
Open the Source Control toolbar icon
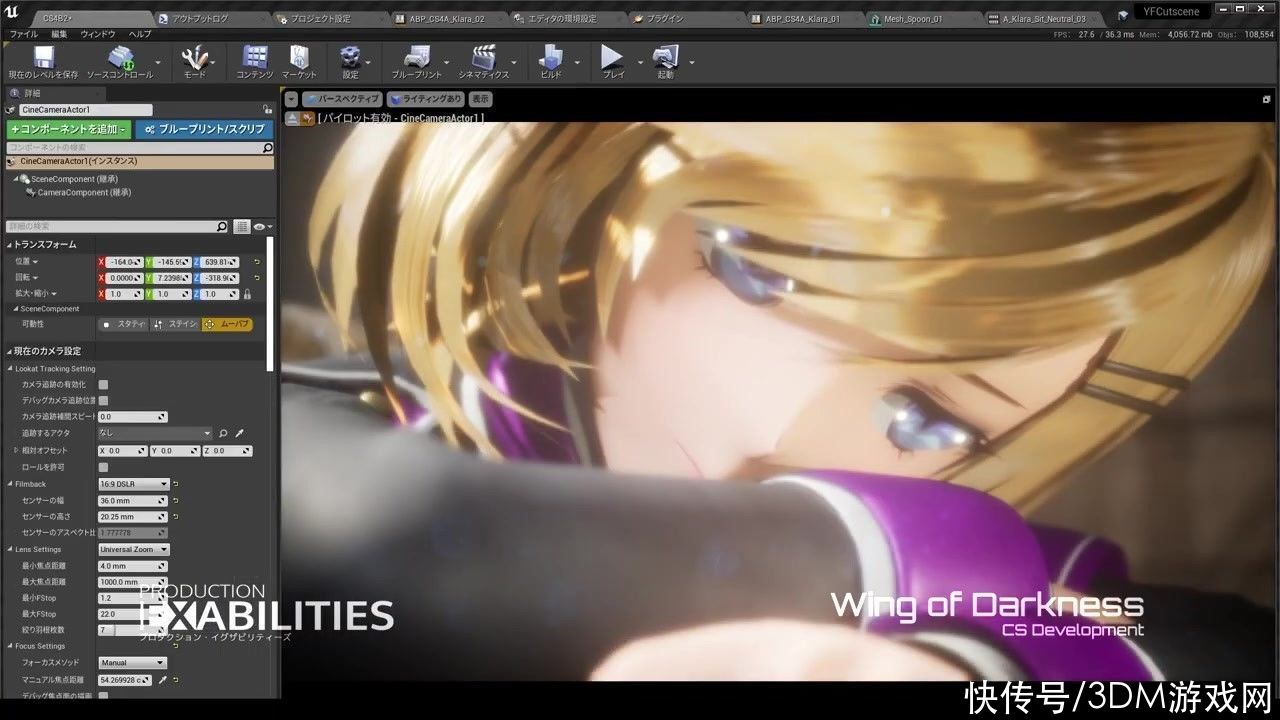point(119,57)
